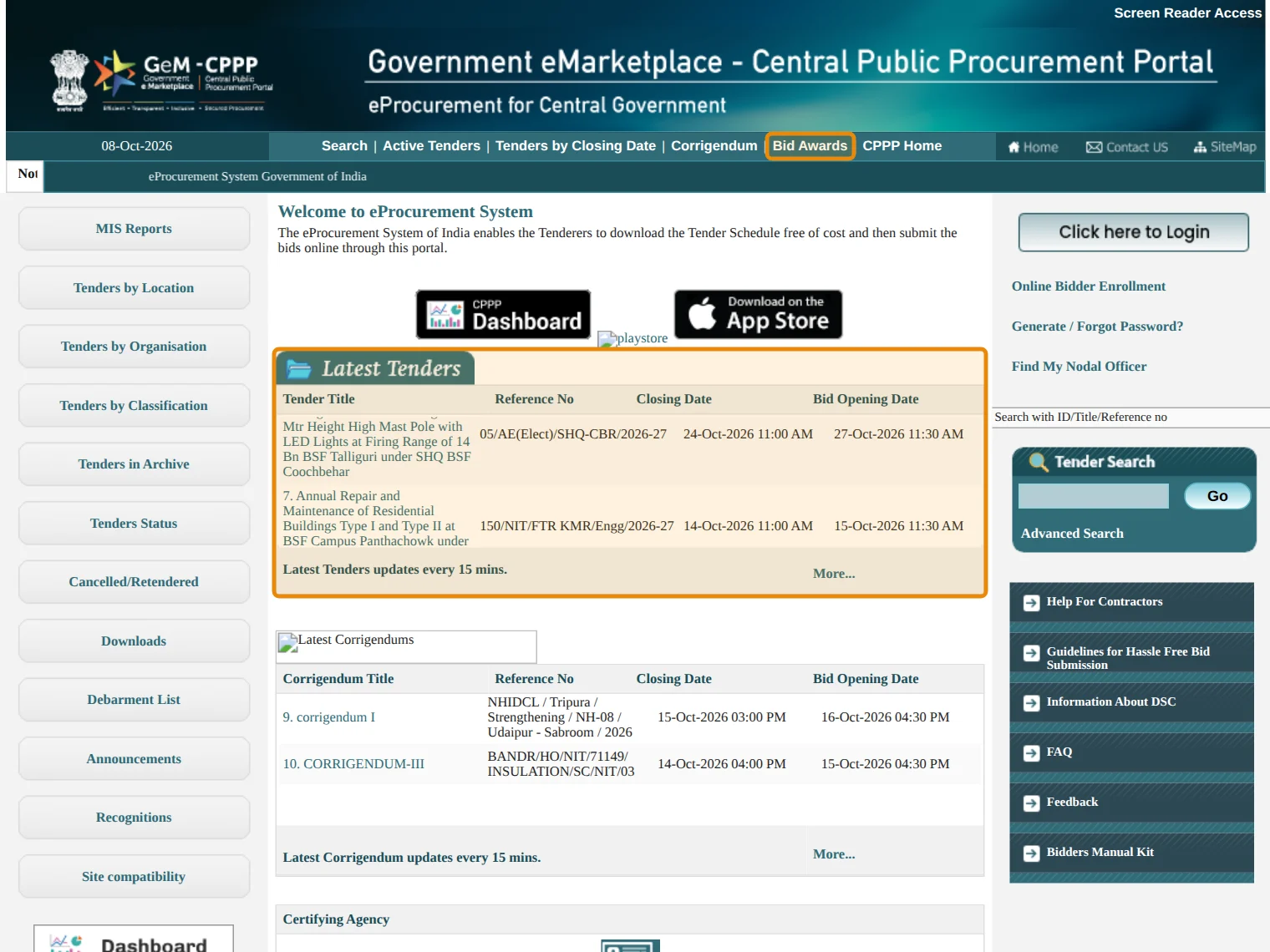Image resolution: width=1270 pixels, height=952 pixels.
Task: Click the SiteMap hierarchy icon
Action: click(x=1200, y=147)
